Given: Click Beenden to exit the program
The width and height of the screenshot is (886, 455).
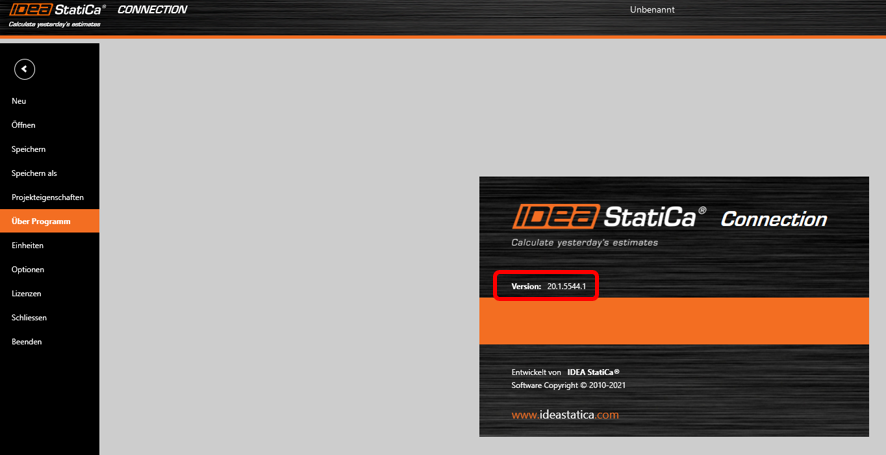Looking at the screenshot, I should (x=27, y=342).
